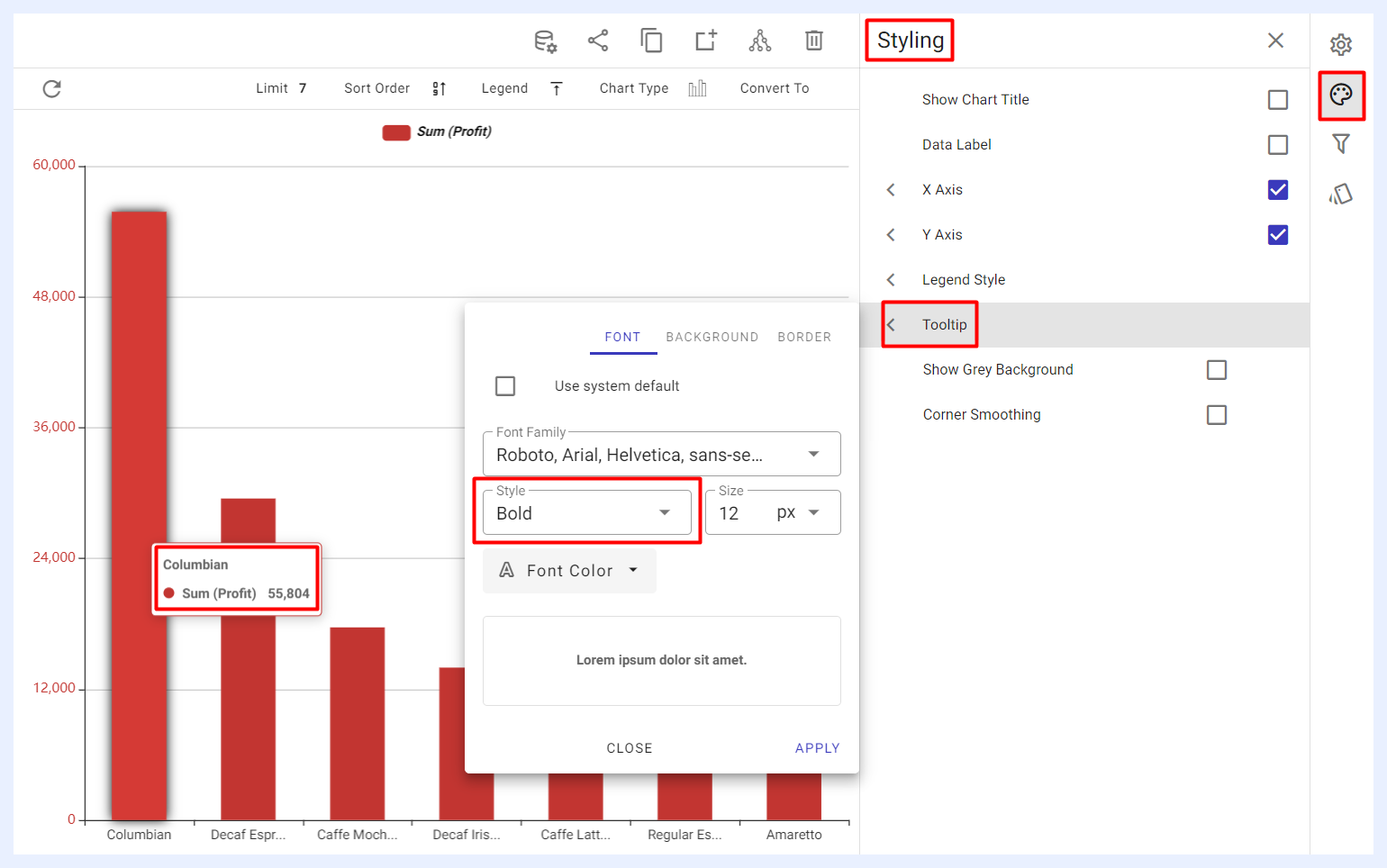The height and width of the screenshot is (868, 1387).
Task: Click the Convert To option
Action: 775,88
